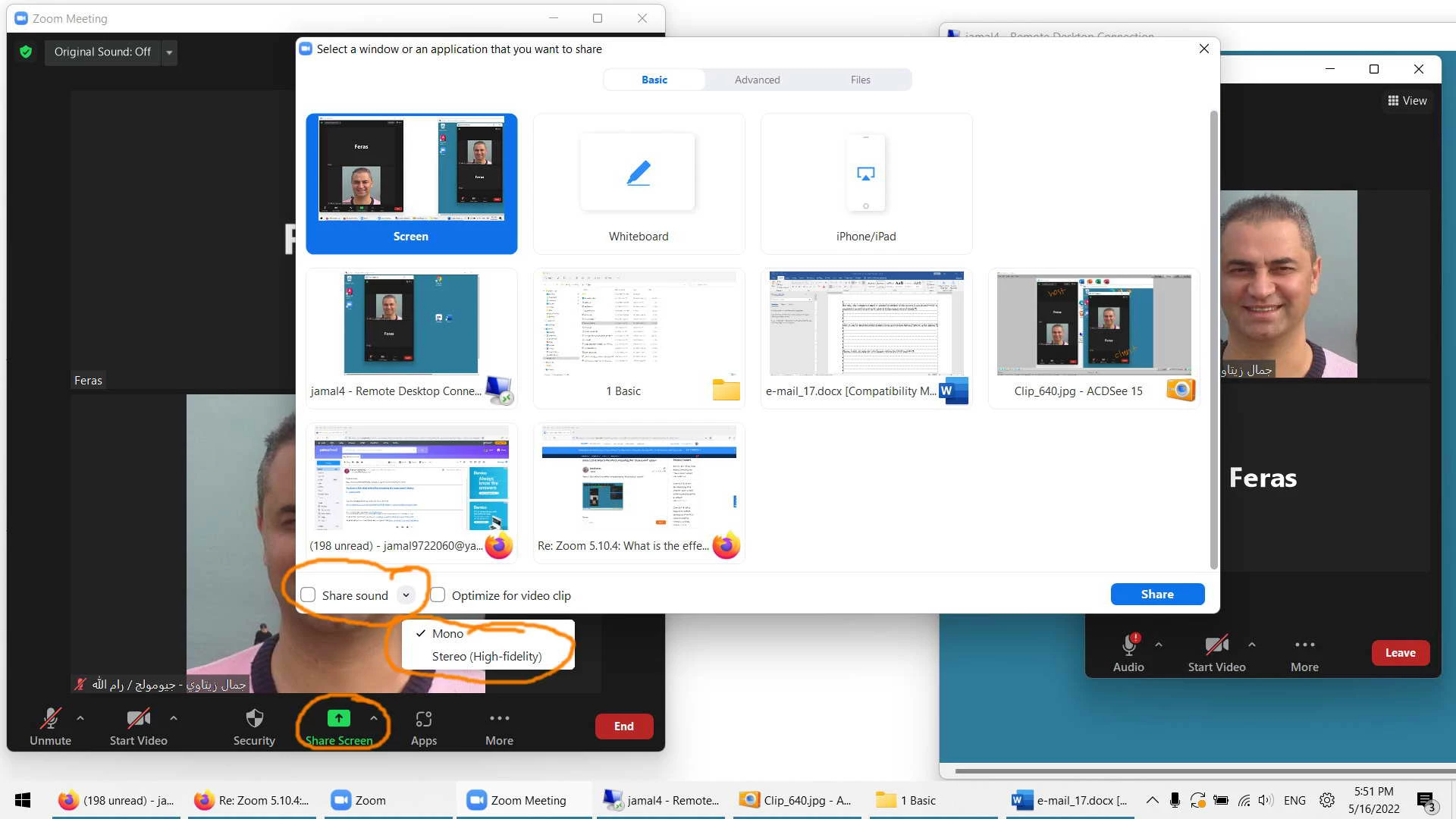
Task: Click the Unmute microphone icon
Action: (x=50, y=718)
